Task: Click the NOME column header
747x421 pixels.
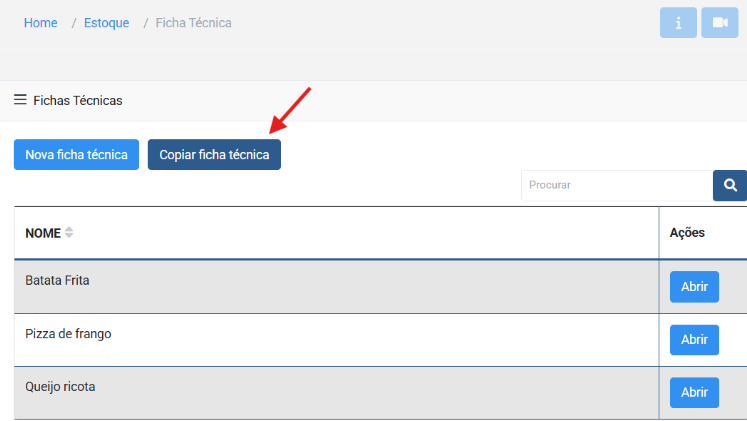Action: coord(43,232)
